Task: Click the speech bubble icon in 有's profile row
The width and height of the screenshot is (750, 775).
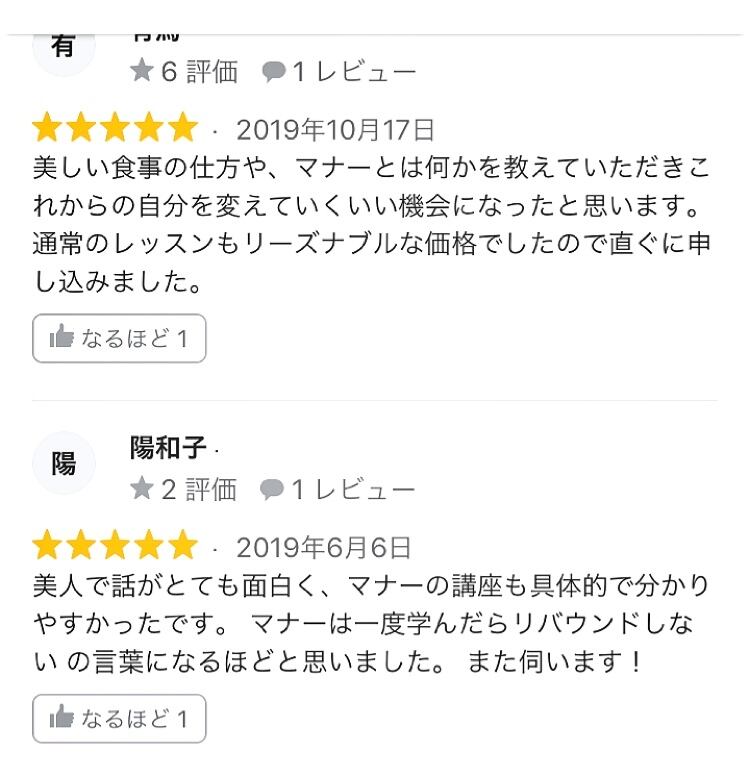Action: 273,72
